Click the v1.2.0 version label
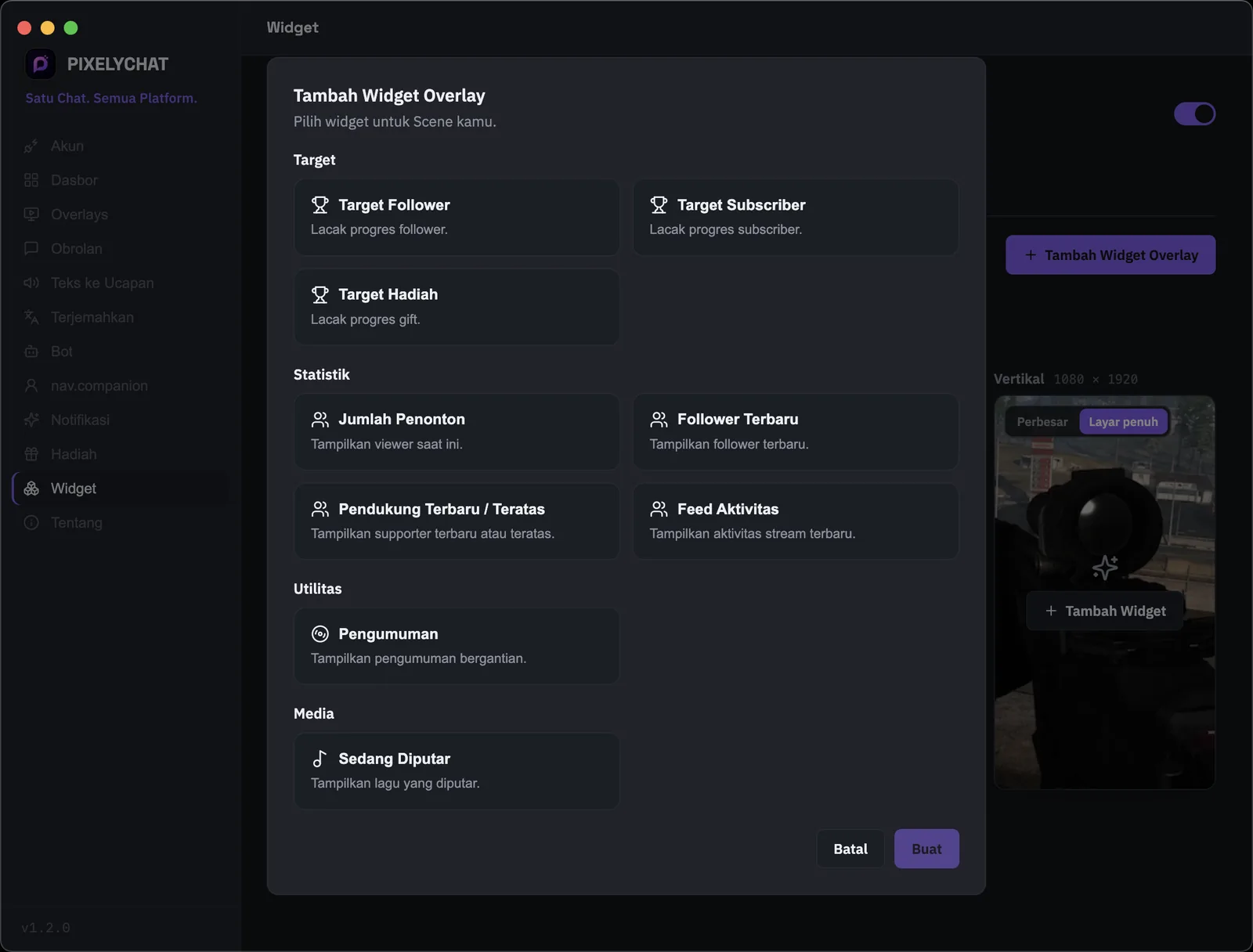 point(45,928)
